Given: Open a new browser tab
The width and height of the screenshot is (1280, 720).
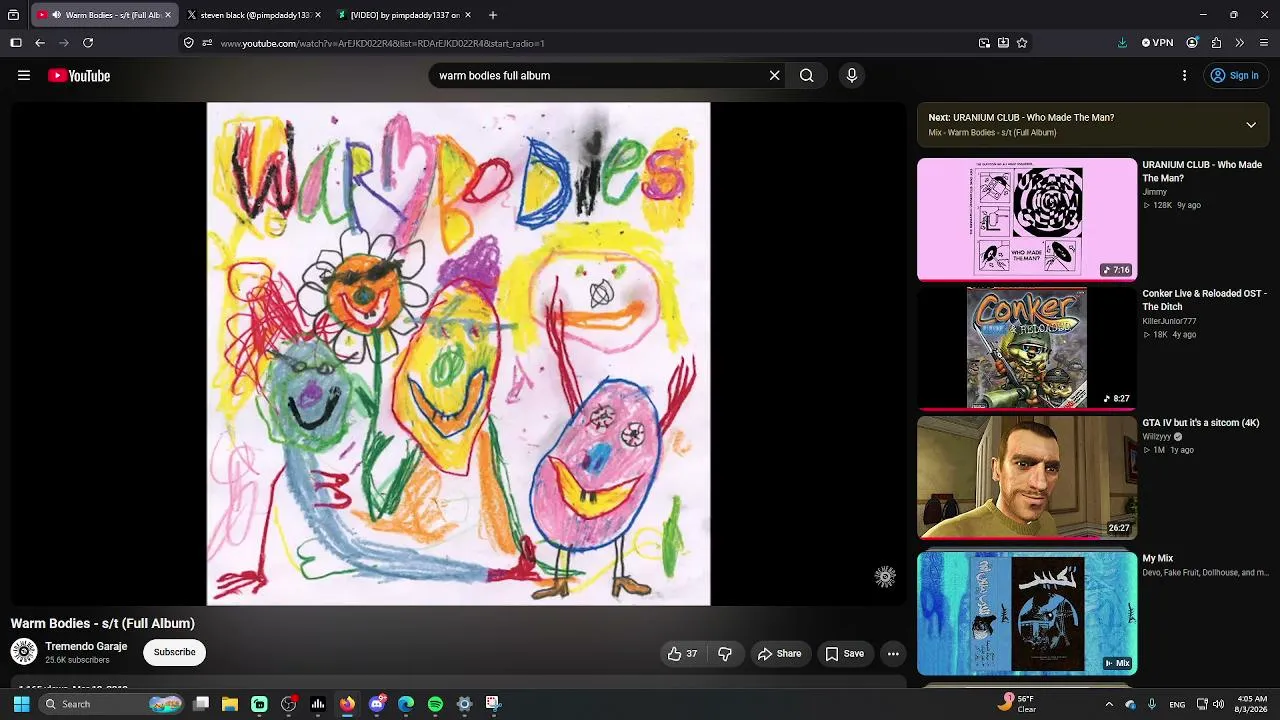Looking at the screenshot, I should pos(493,15).
